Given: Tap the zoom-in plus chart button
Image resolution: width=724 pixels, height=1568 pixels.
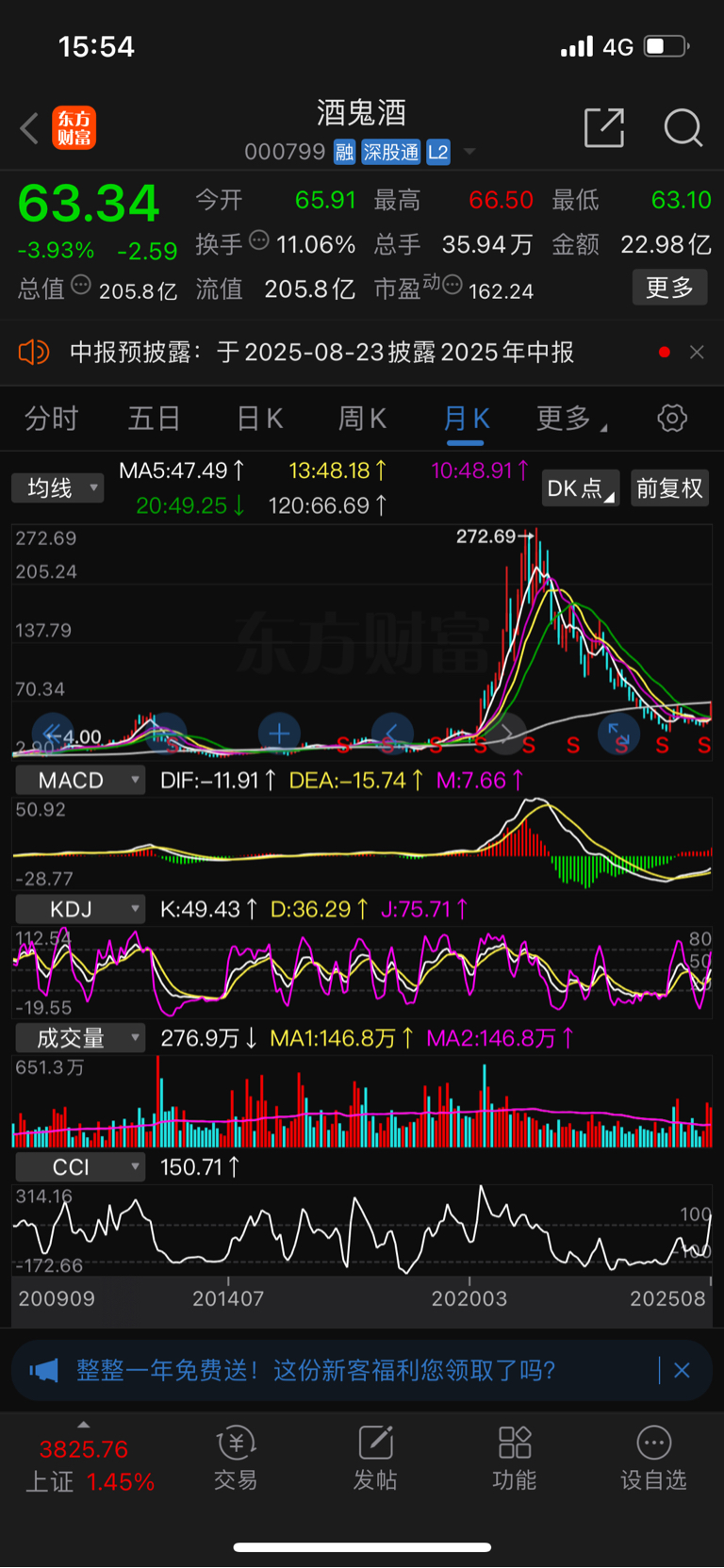Looking at the screenshot, I should click(x=279, y=734).
